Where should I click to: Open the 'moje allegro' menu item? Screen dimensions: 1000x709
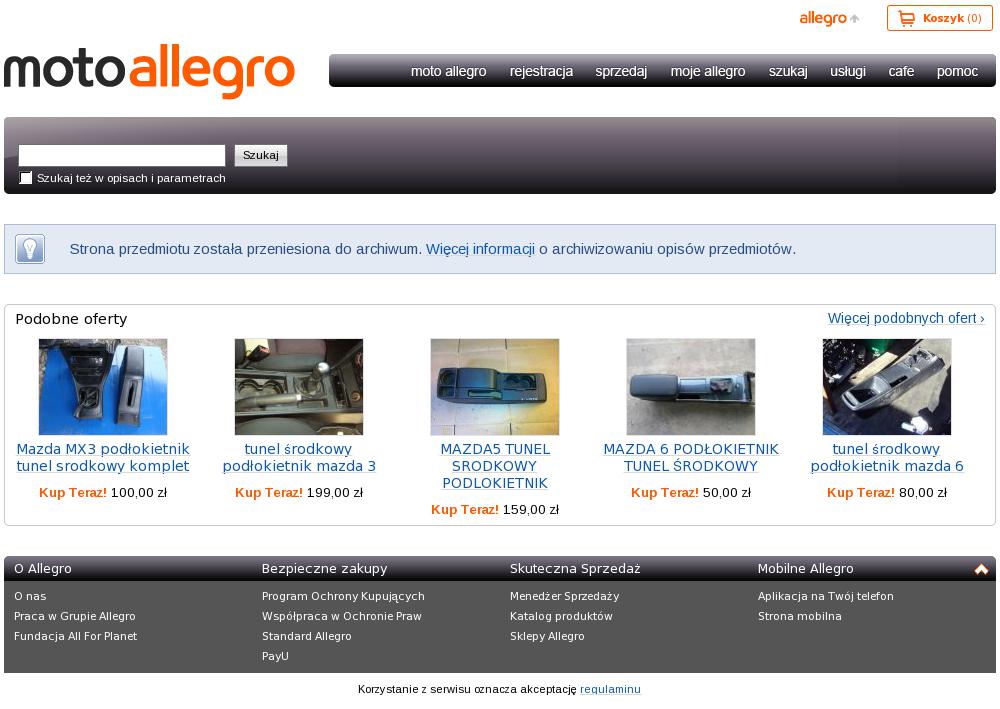(x=708, y=71)
